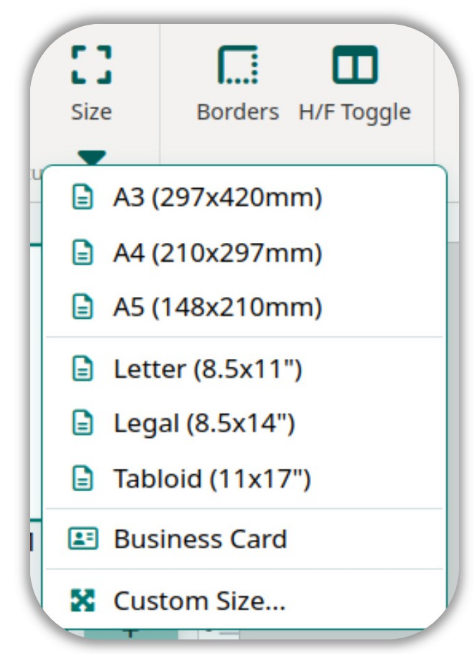Select the Business Card size entry
This screenshot has width=474, height=654.
[244, 538]
